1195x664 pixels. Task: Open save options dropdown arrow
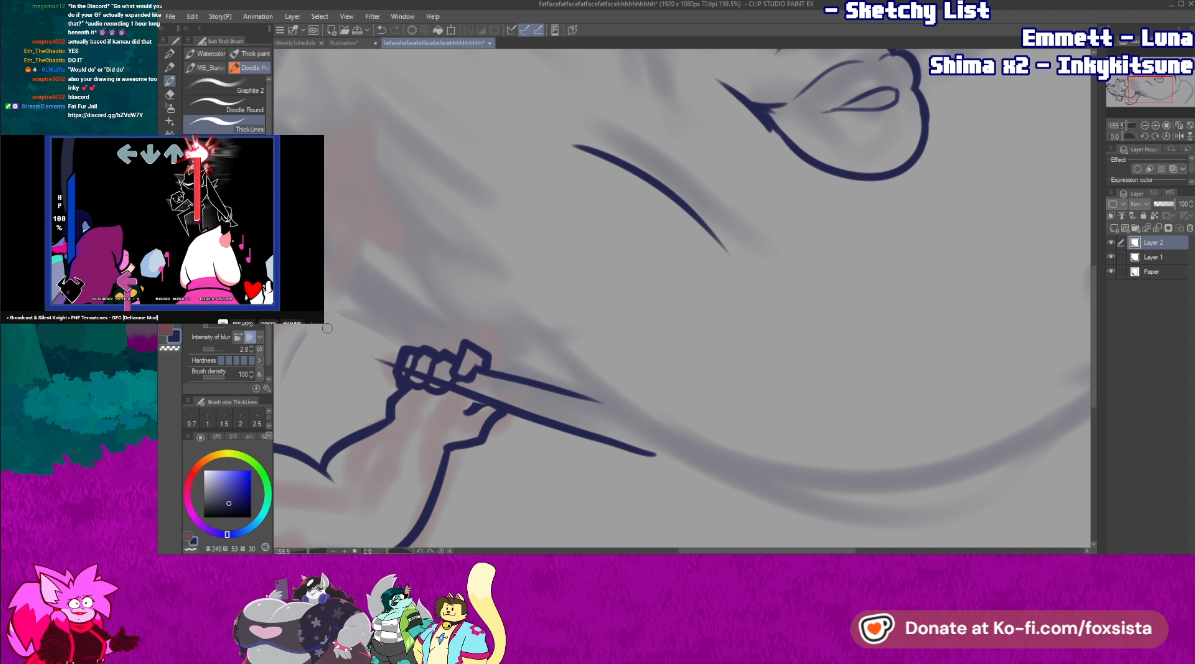(x=367, y=30)
